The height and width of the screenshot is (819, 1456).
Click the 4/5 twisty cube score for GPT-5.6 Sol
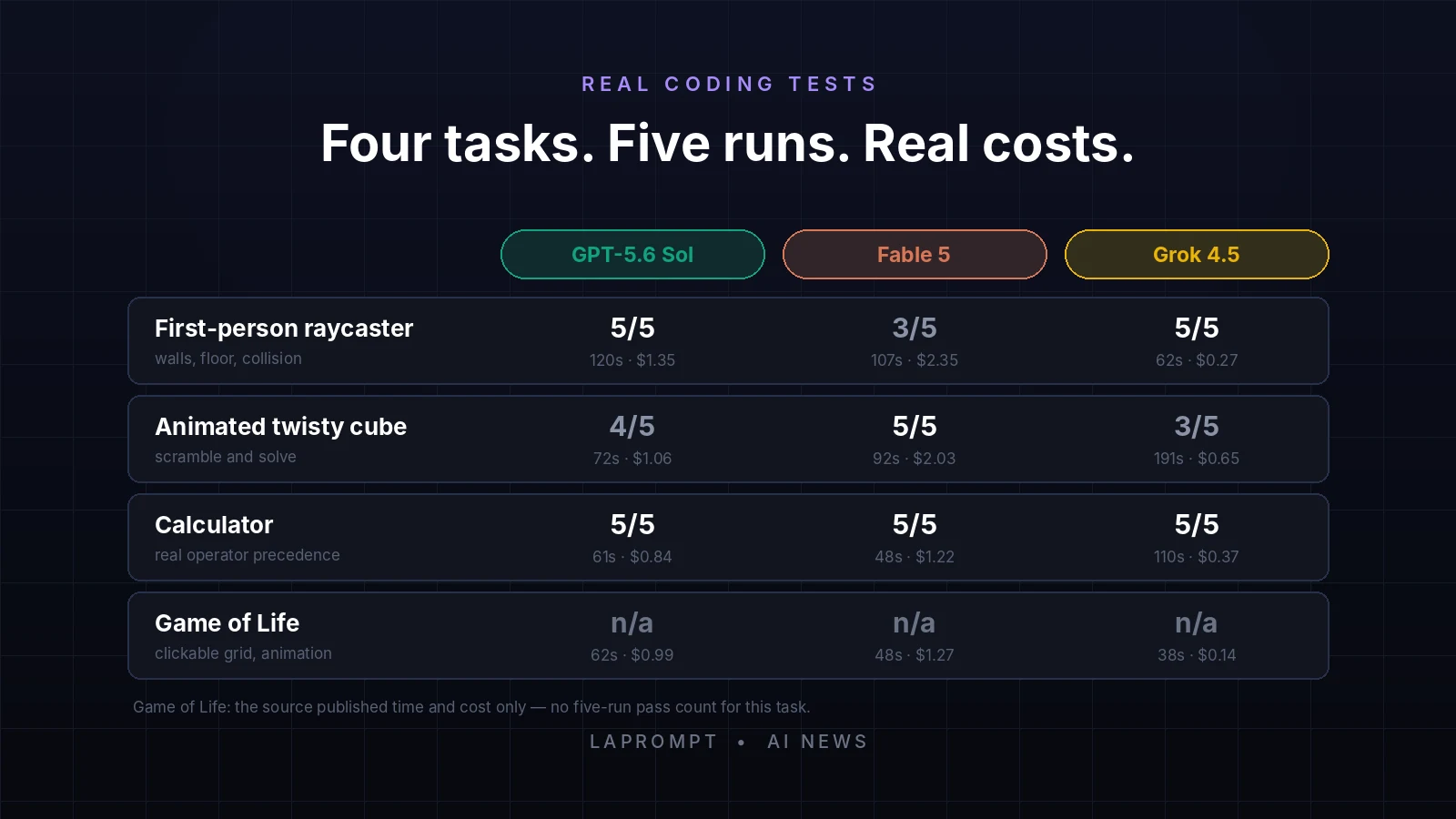point(632,427)
